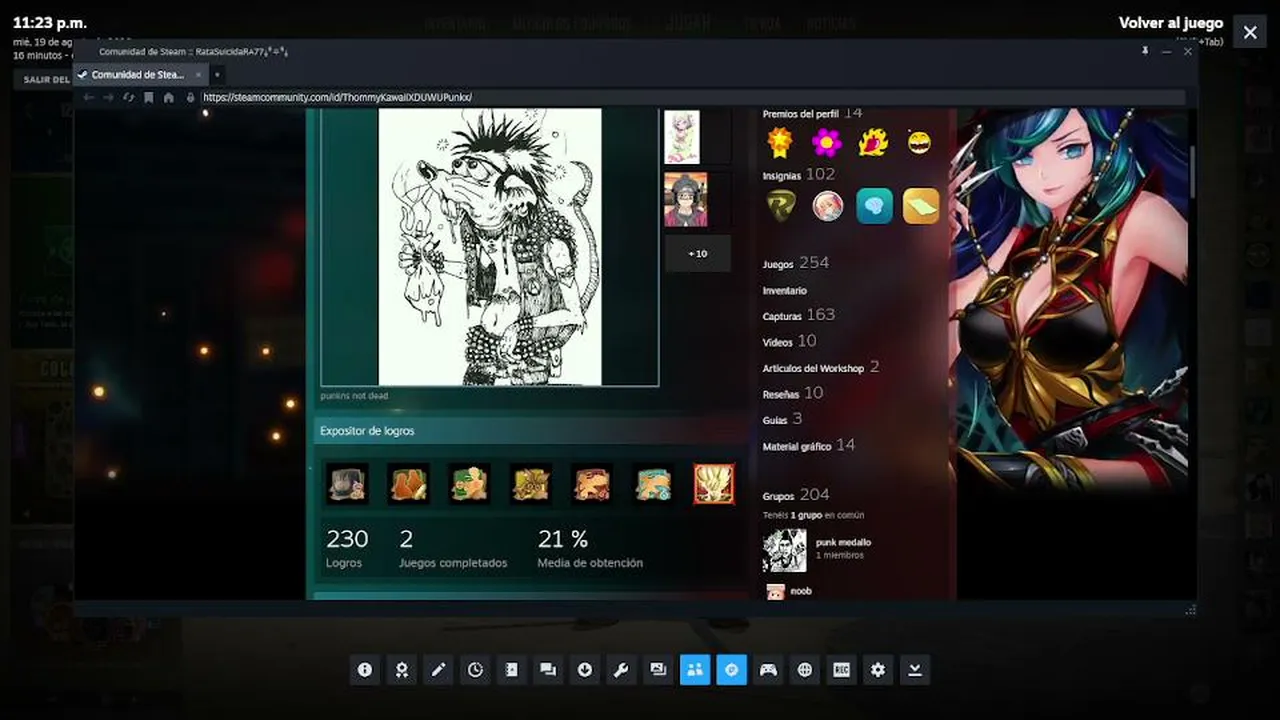Screen dimensions: 1280x720
Task: Open the achievements icon in overlay toolbar
Action: coord(401,670)
